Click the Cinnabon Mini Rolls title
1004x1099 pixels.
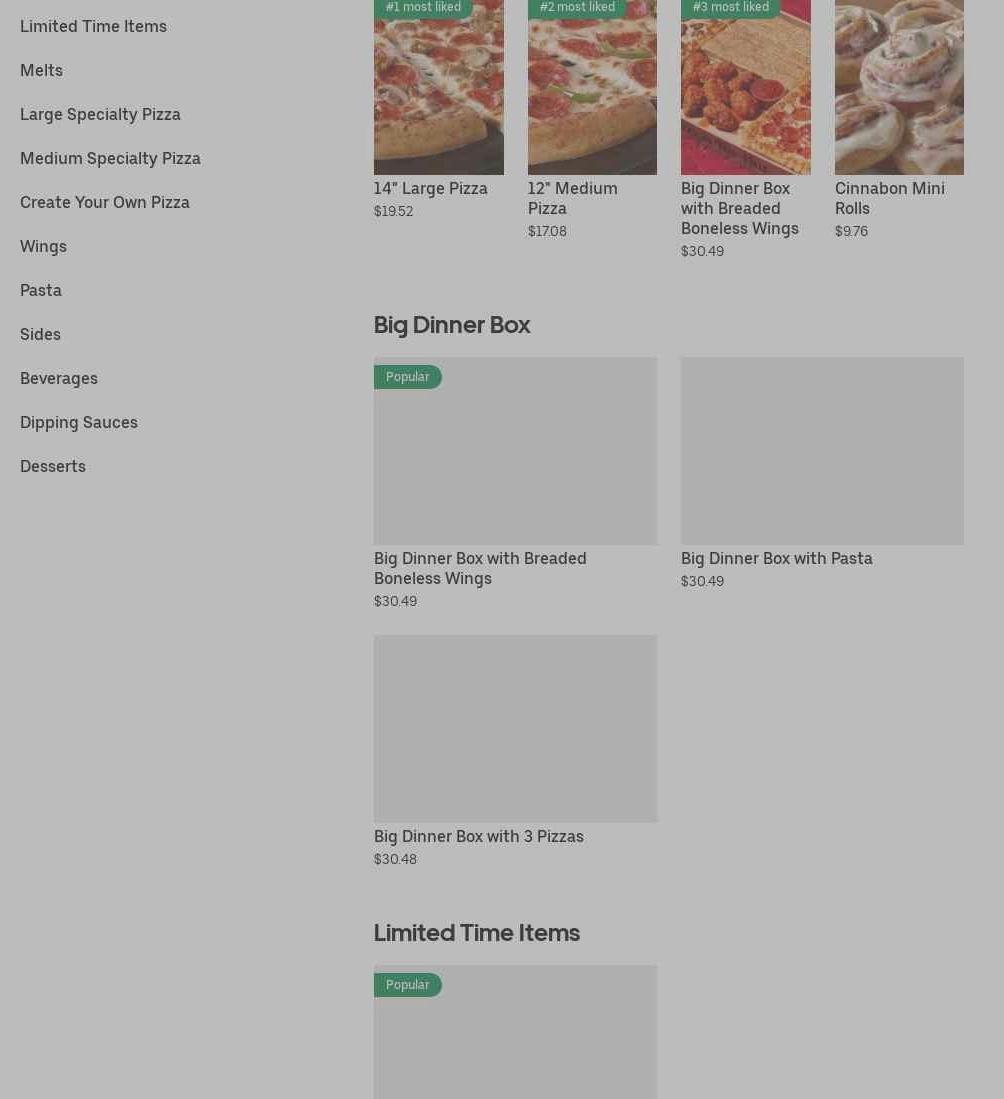[x=890, y=198]
